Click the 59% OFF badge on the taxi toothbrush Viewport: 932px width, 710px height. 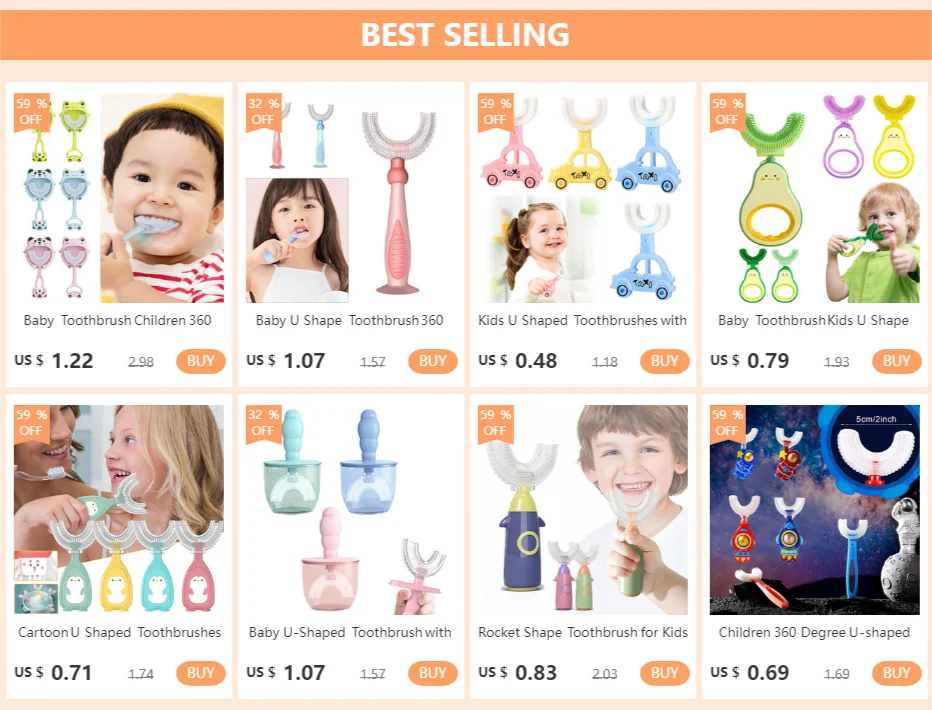coord(495,112)
